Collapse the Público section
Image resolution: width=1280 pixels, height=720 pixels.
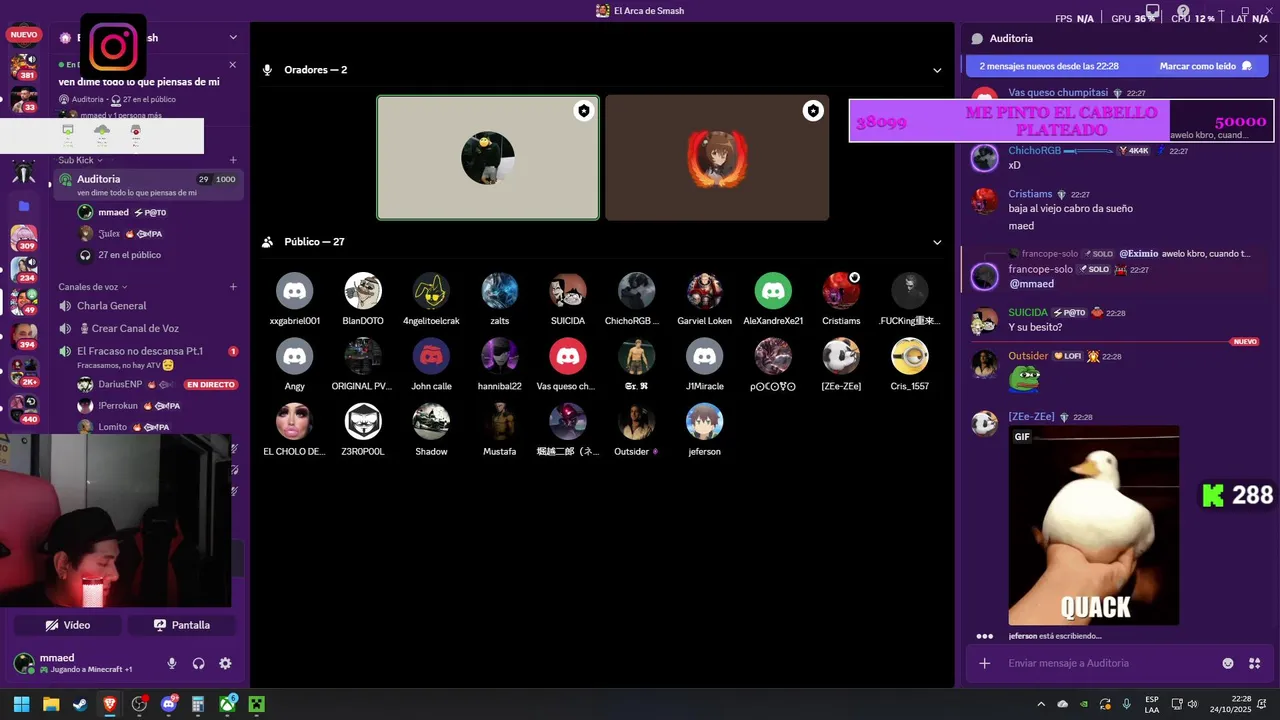click(x=937, y=242)
